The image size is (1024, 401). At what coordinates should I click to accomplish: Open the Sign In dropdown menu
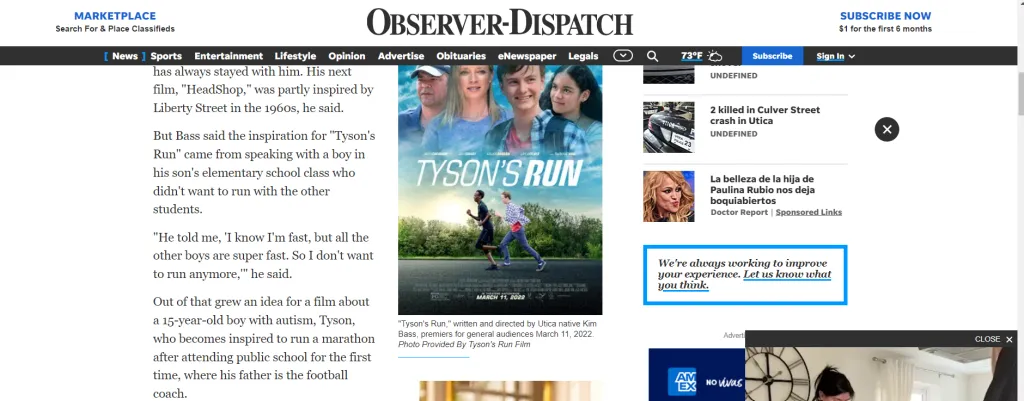[x=835, y=56]
